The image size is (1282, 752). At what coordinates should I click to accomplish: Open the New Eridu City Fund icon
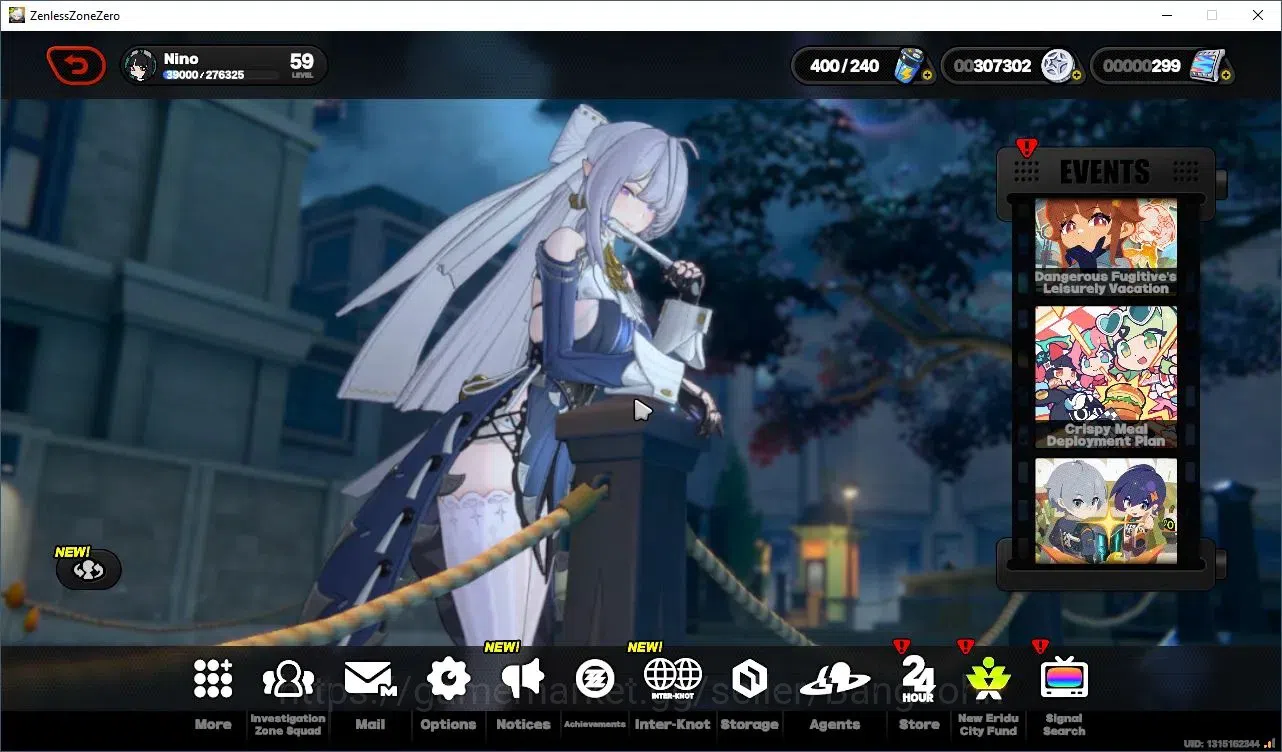point(988,680)
